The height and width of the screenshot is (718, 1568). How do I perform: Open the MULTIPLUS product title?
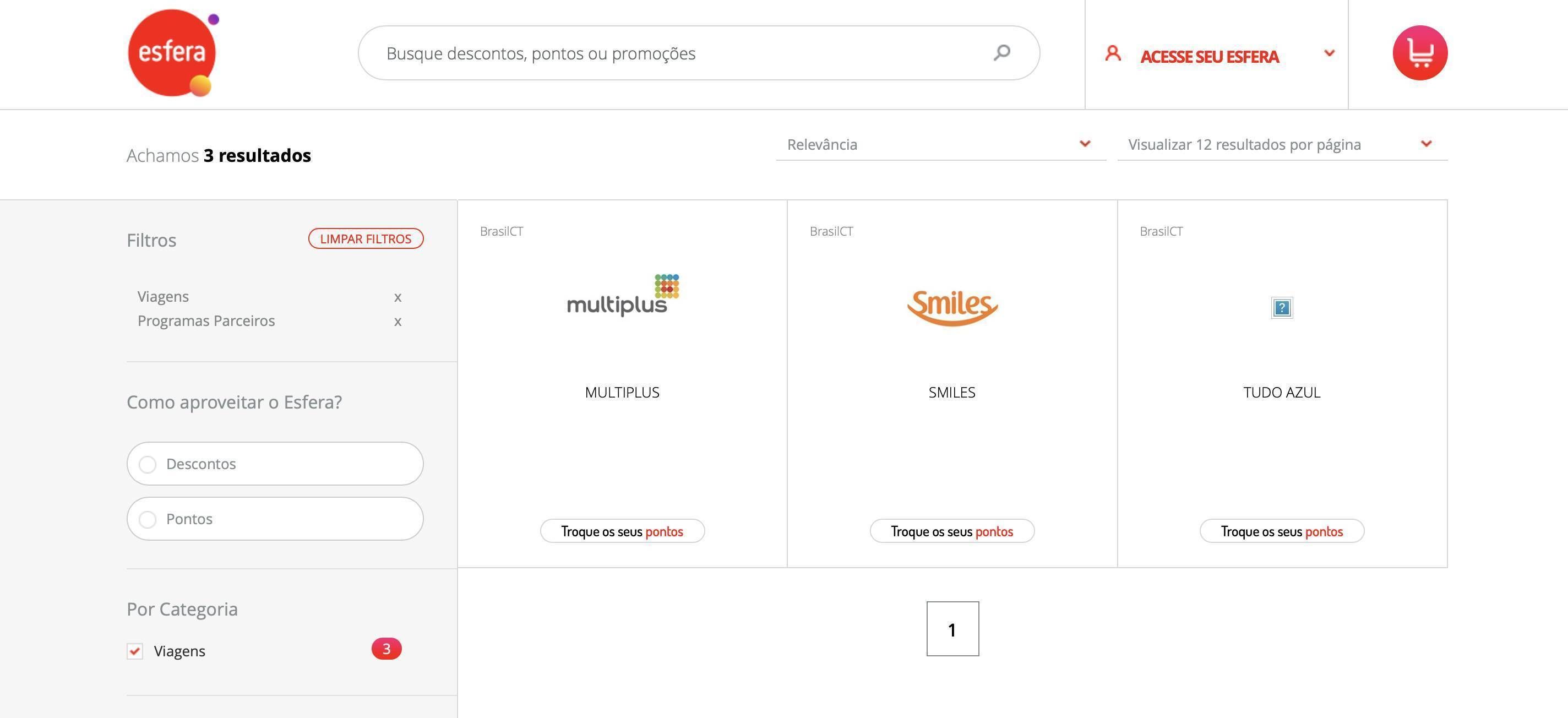(622, 392)
